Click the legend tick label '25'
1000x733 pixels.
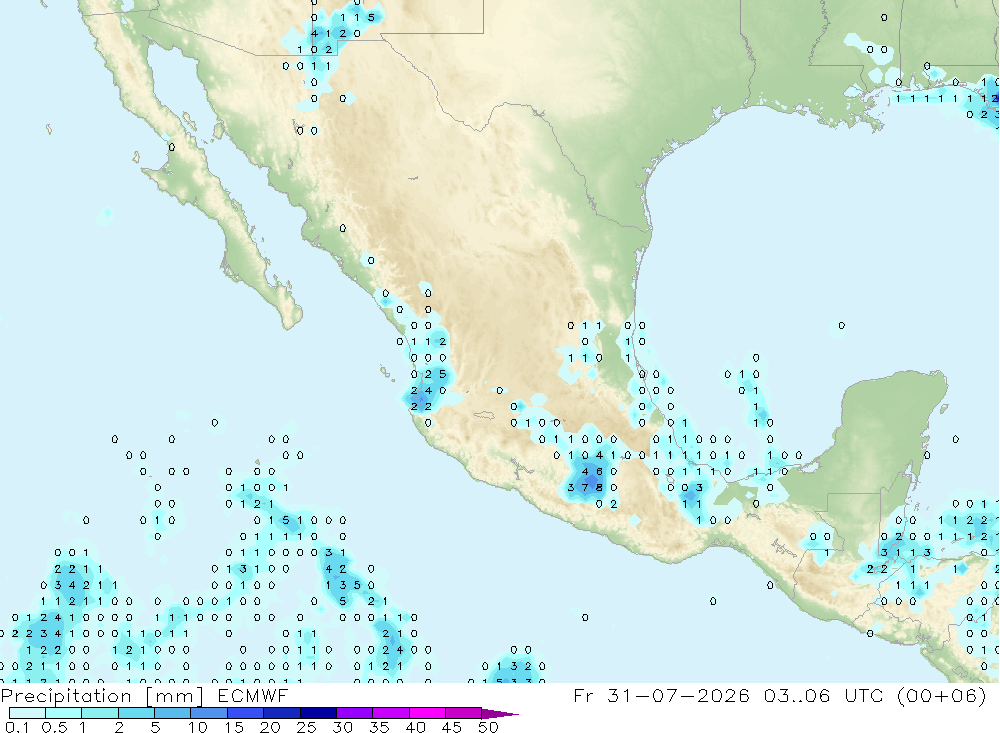coord(306,727)
